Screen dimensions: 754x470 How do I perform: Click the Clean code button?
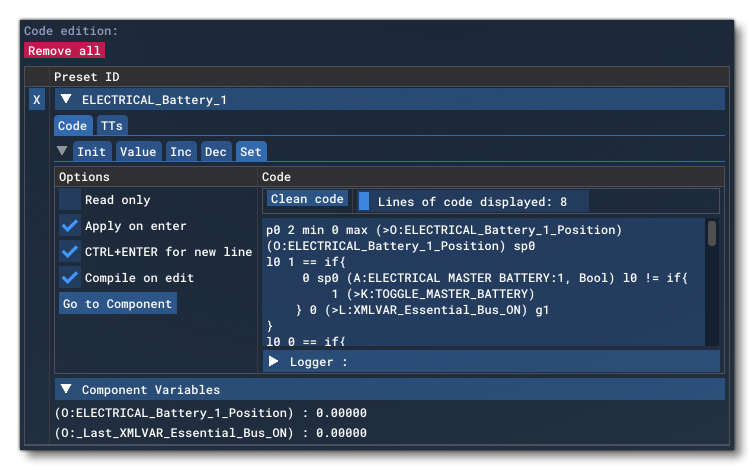(307, 199)
